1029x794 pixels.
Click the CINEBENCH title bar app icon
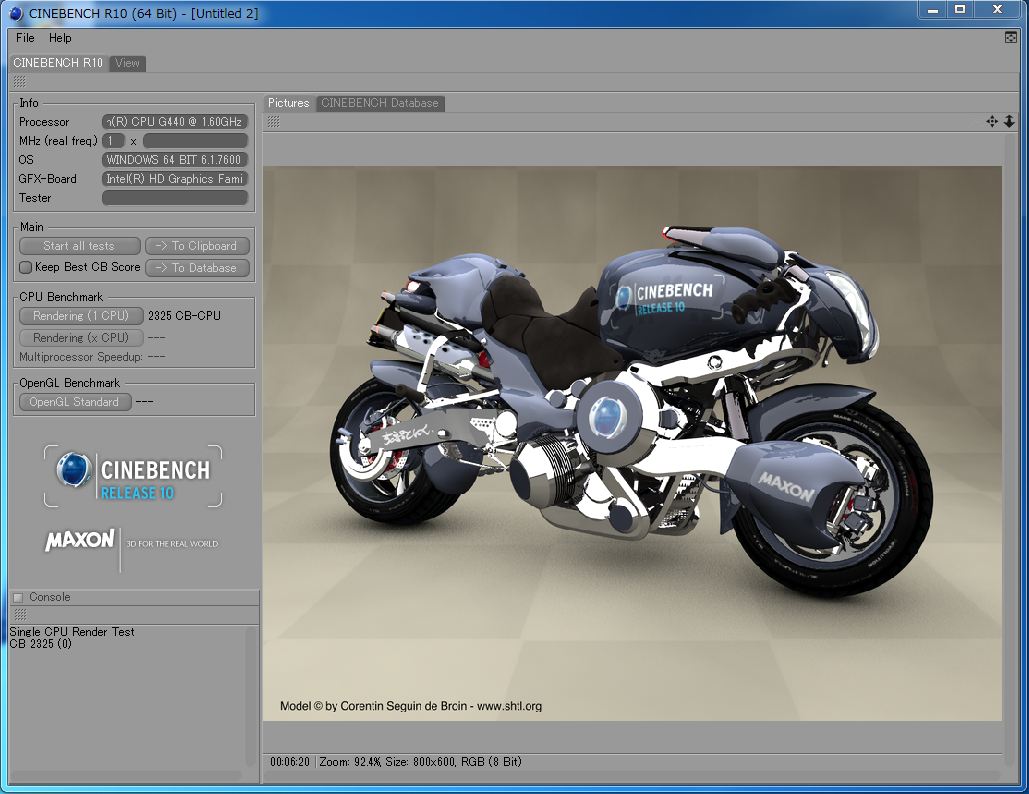tap(15, 12)
